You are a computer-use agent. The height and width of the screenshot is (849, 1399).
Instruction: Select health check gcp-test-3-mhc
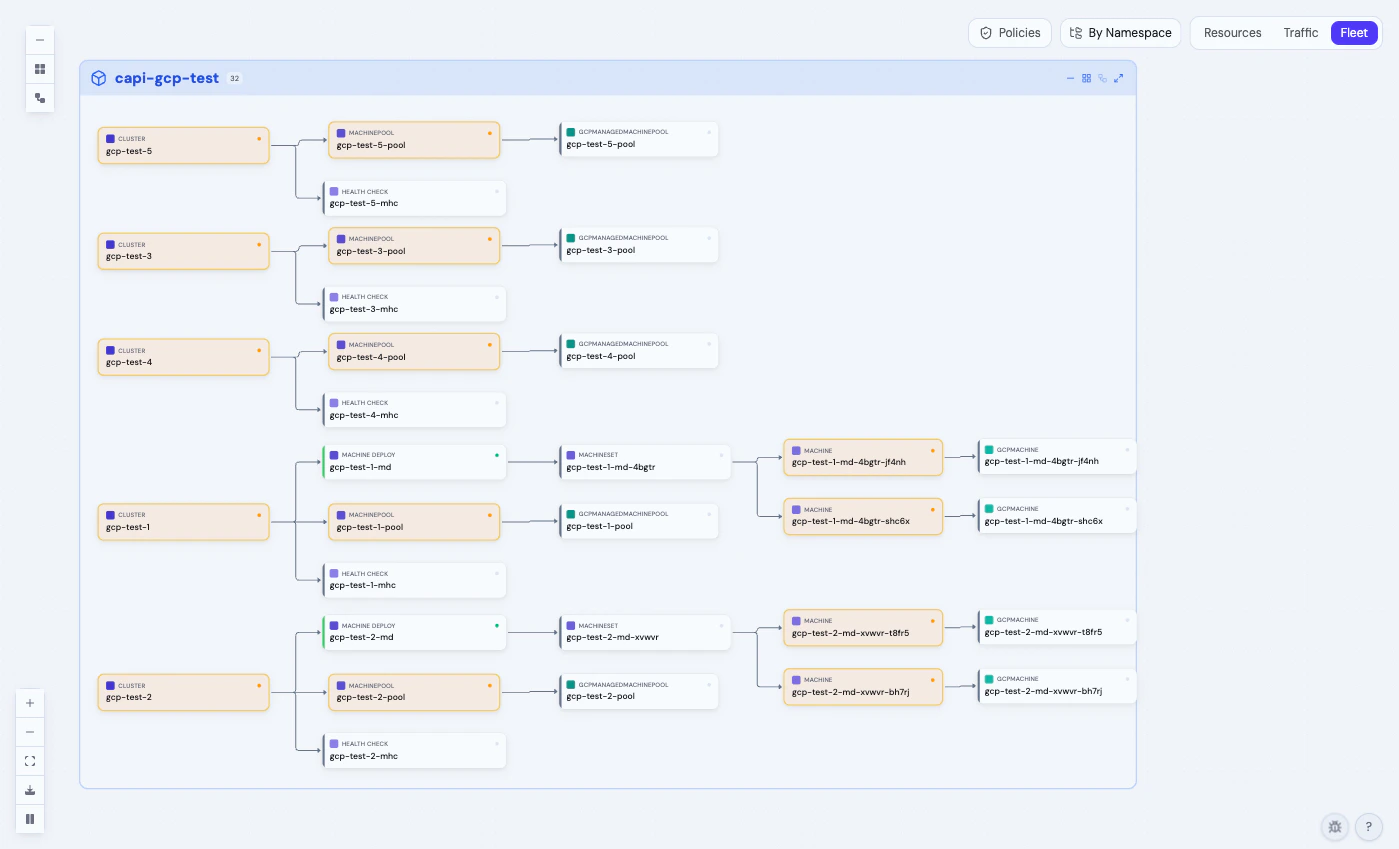tap(414, 304)
